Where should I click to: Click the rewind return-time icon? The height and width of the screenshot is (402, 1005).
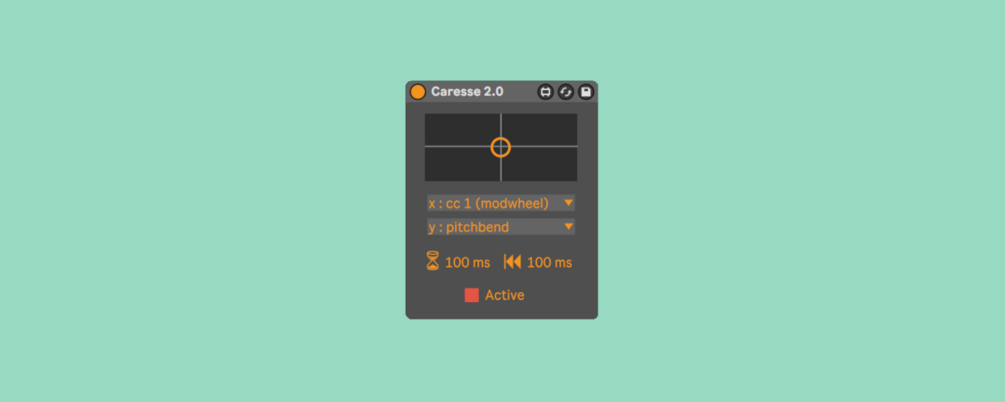point(512,262)
